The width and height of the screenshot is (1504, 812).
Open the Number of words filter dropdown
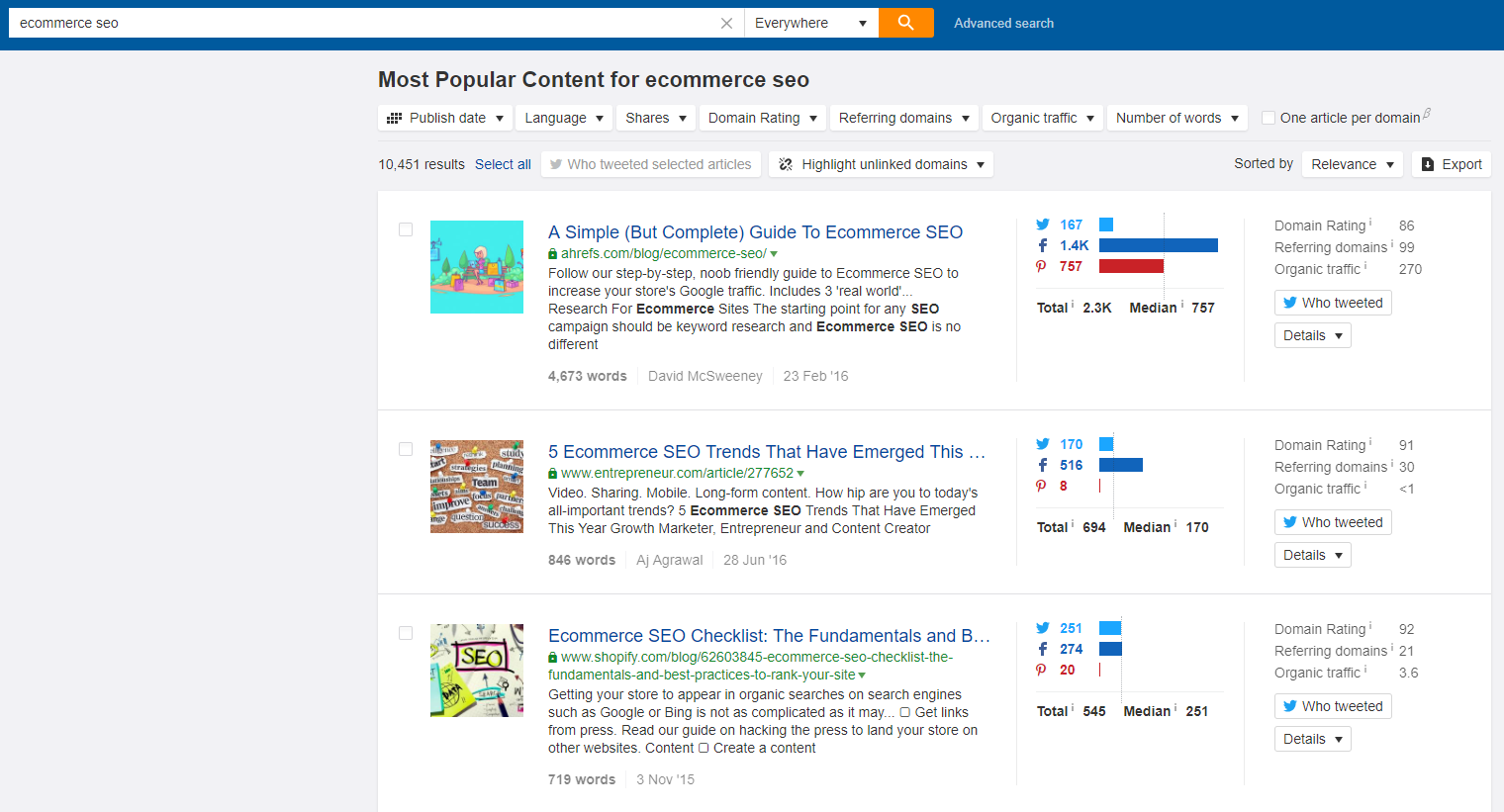1177,118
